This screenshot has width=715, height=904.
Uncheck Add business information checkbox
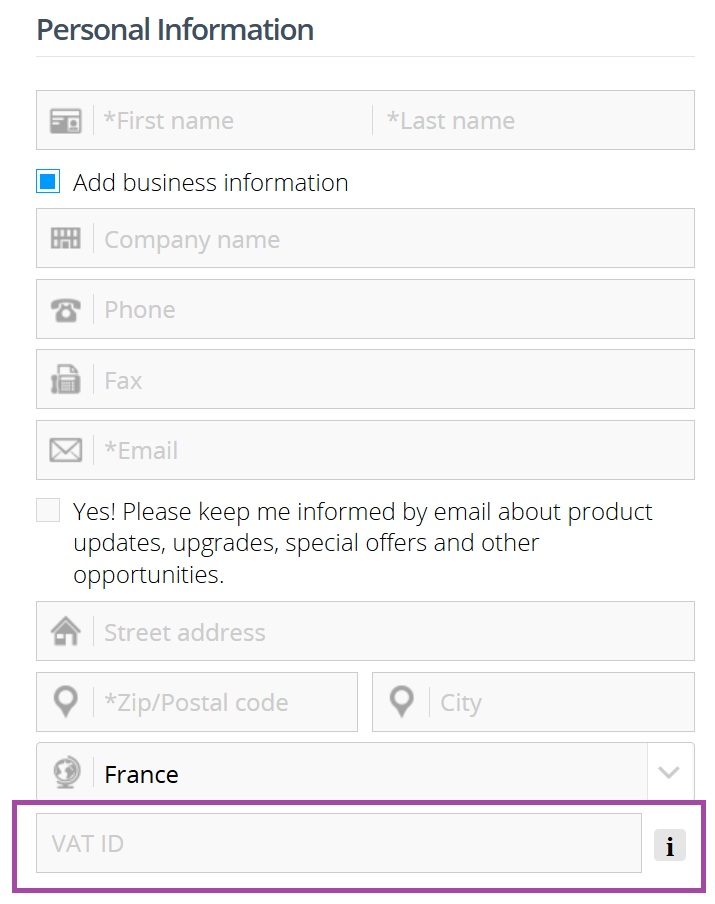(x=48, y=182)
